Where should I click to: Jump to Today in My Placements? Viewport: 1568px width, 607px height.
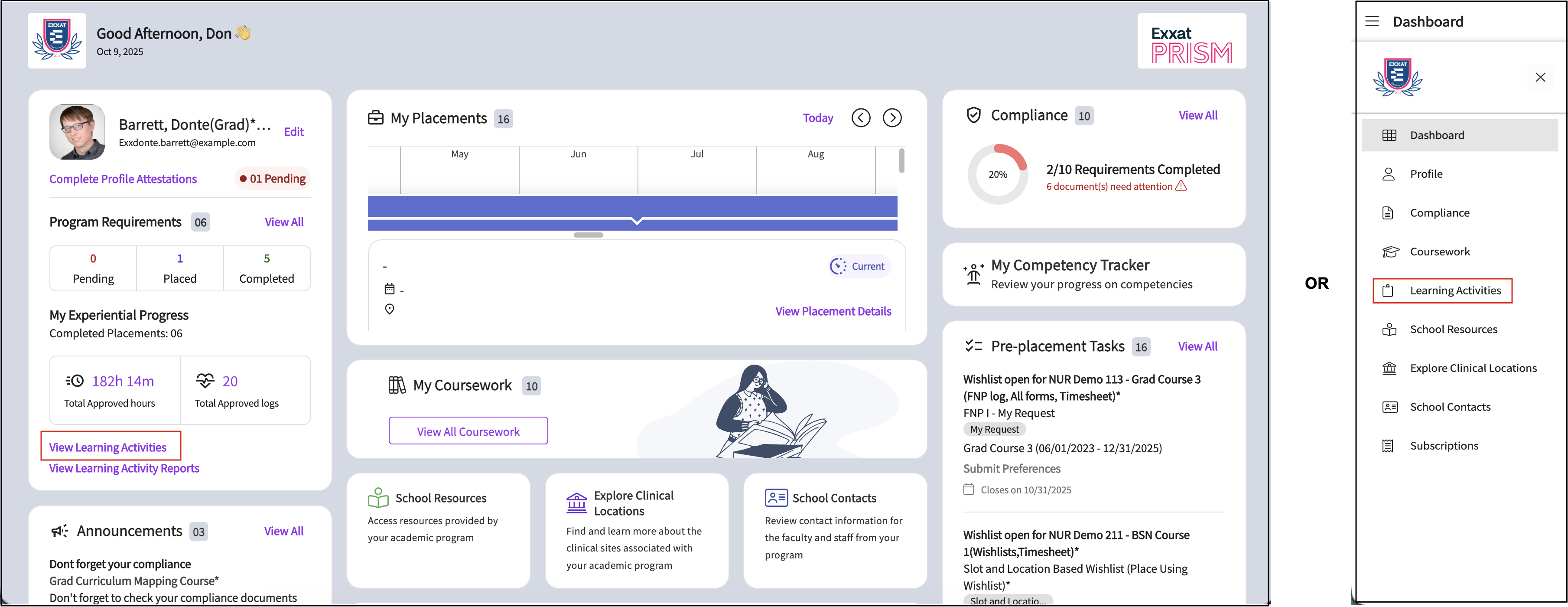[x=817, y=118]
